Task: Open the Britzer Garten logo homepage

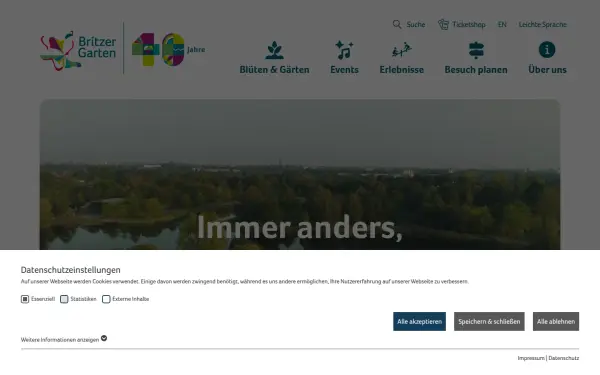Action: tap(78, 51)
